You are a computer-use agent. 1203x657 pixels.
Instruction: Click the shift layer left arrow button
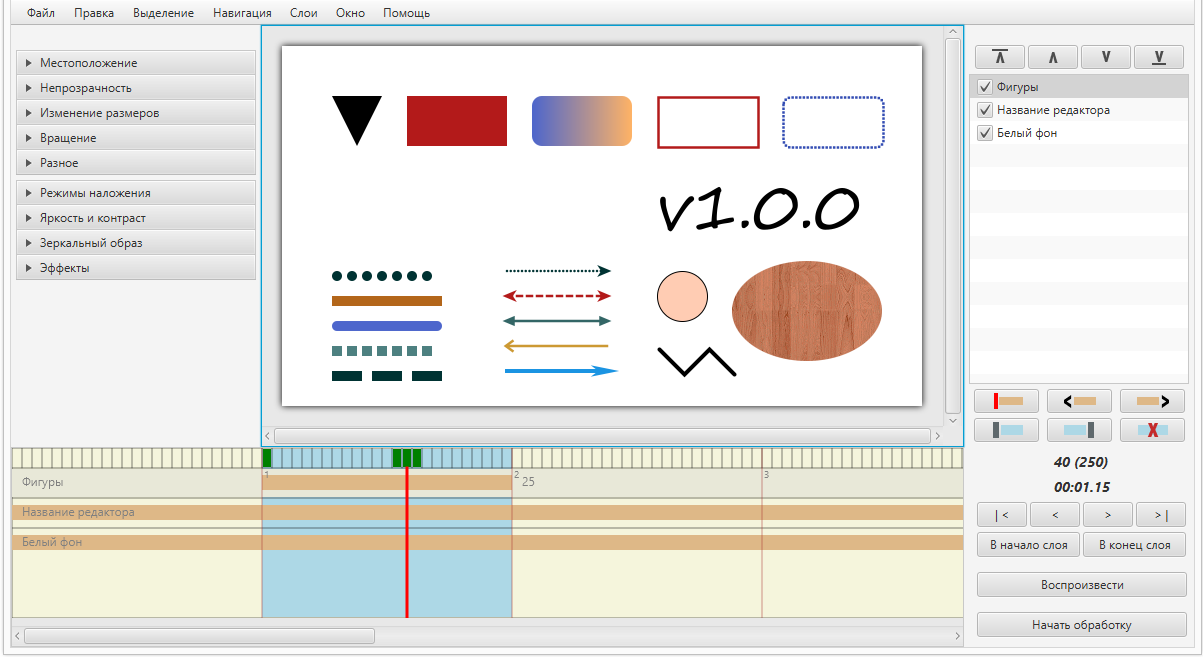pos(1079,401)
